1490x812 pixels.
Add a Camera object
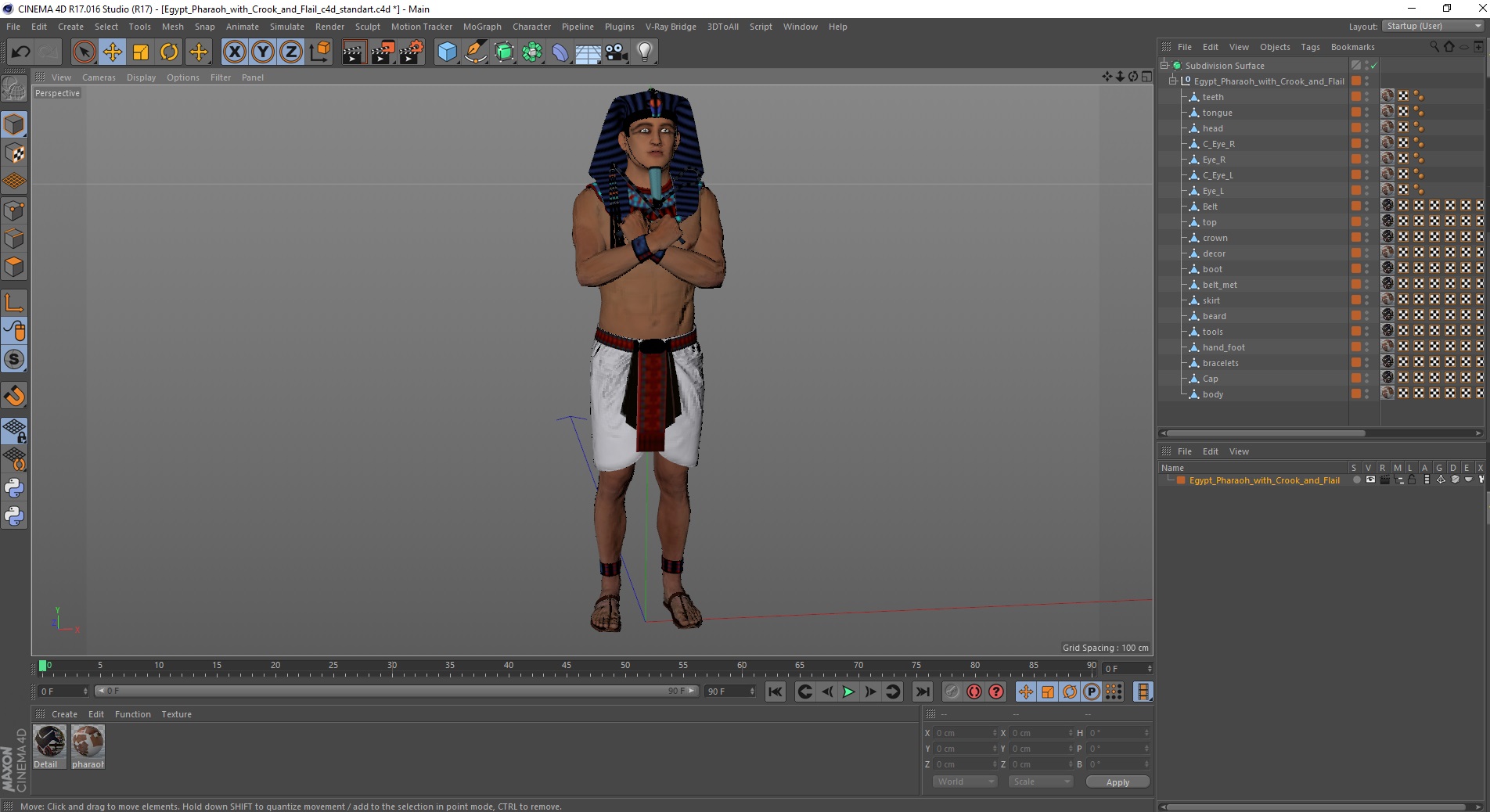point(617,52)
